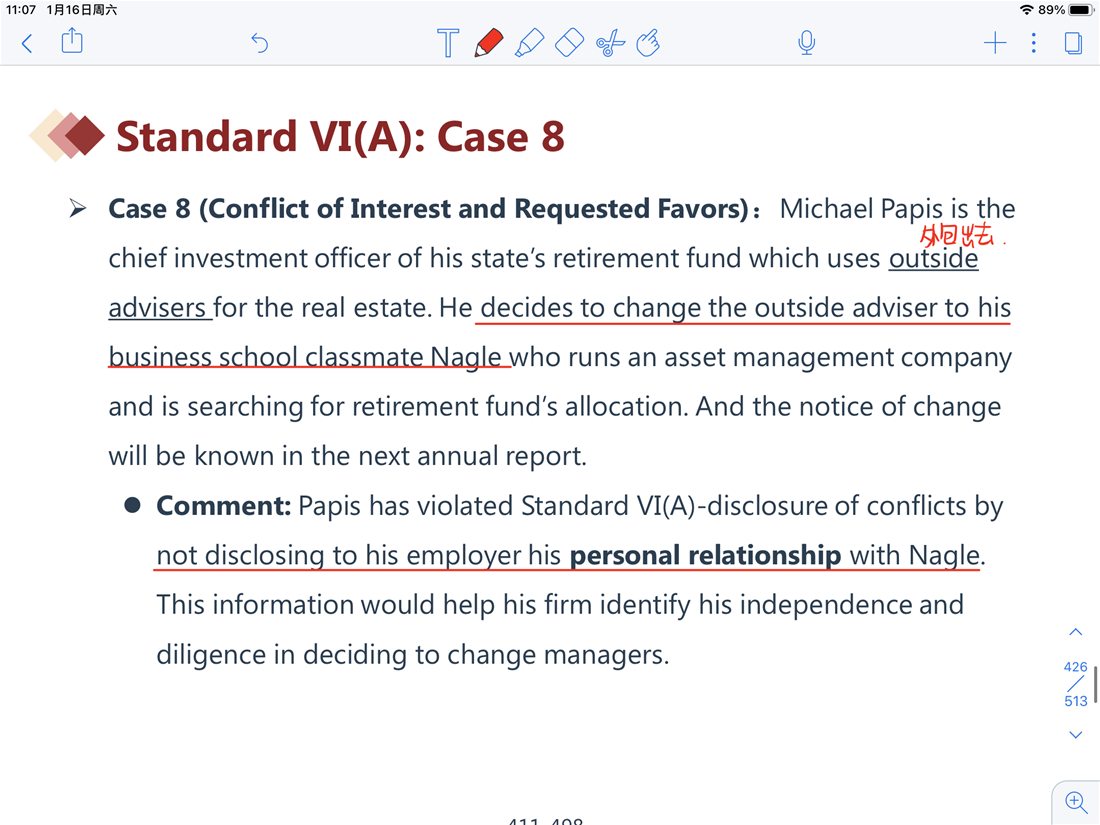This screenshot has height=825, width=1100.
Task: Jump to next page with down chevron
Action: point(1075,735)
